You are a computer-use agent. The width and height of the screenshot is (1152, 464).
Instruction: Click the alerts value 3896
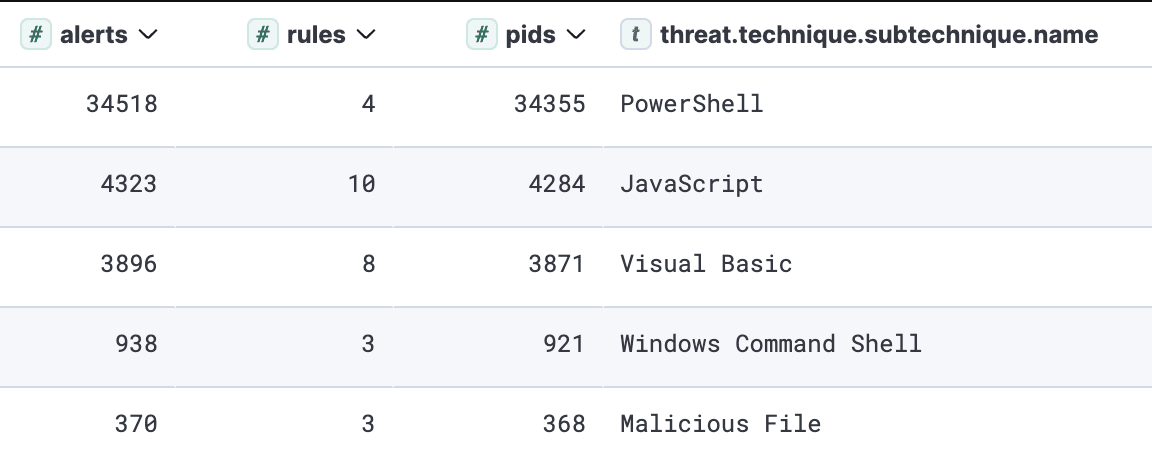128,264
